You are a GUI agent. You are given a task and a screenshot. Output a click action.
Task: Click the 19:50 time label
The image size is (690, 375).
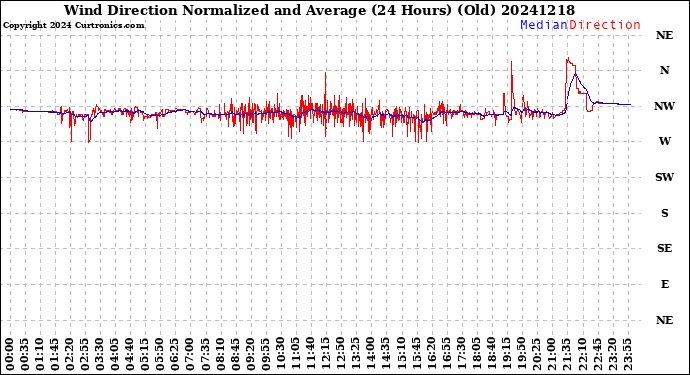(521, 355)
